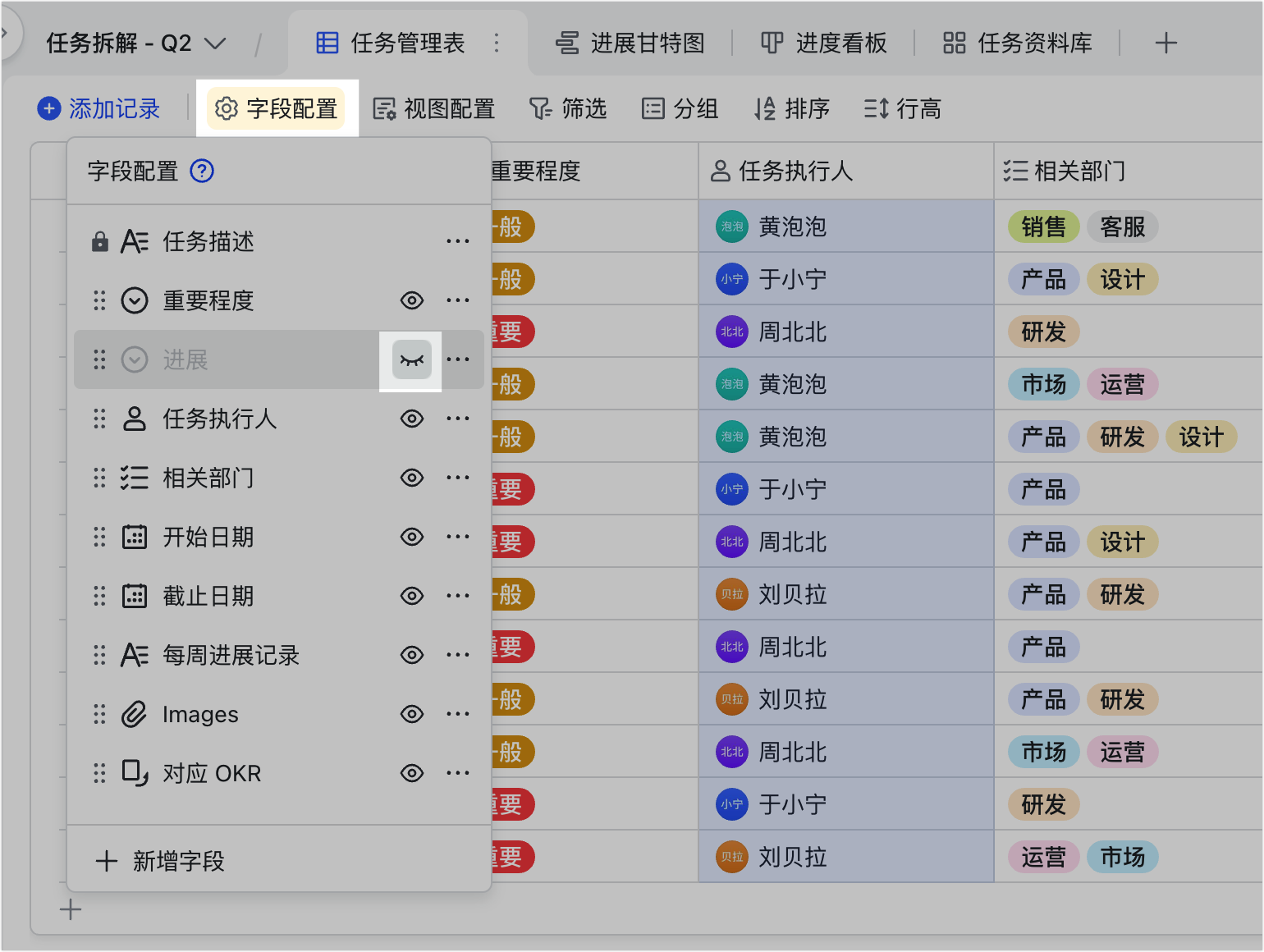Click the 字段配置 button
This screenshot has width=1264, height=952.
pyautogui.click(x=276, y=108)
